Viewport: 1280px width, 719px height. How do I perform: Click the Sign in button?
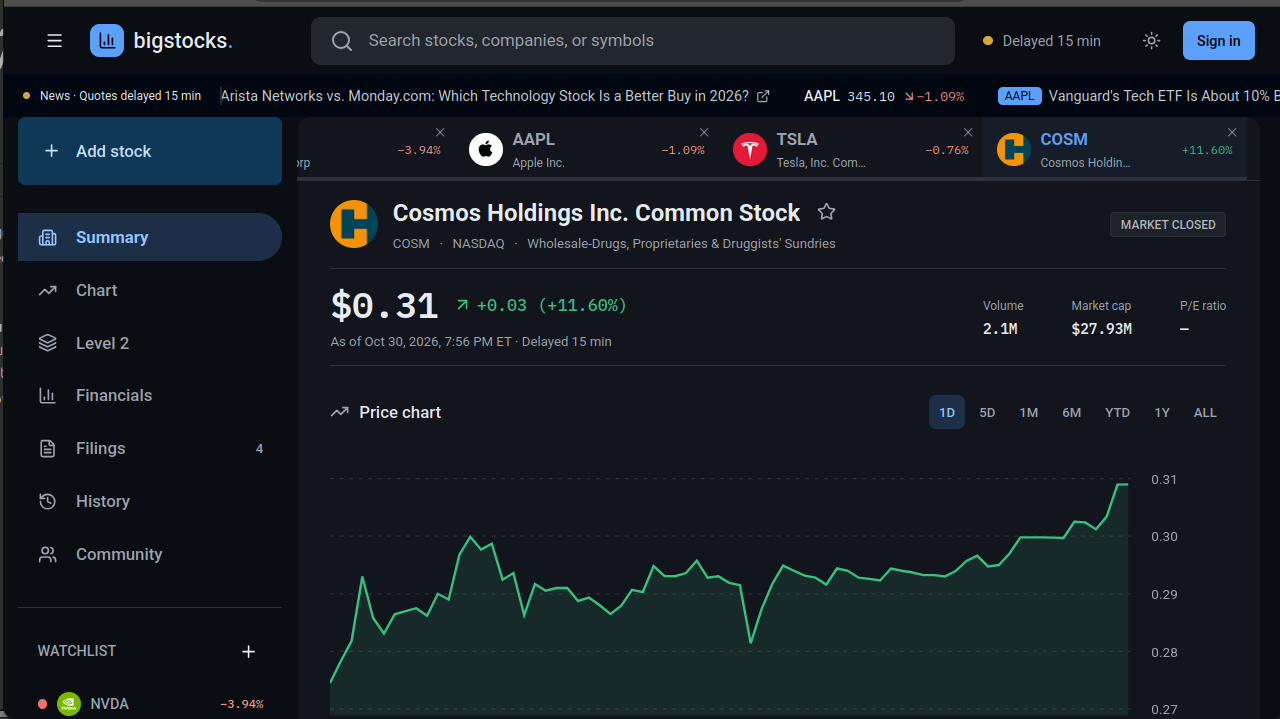tap(1218, 41)
